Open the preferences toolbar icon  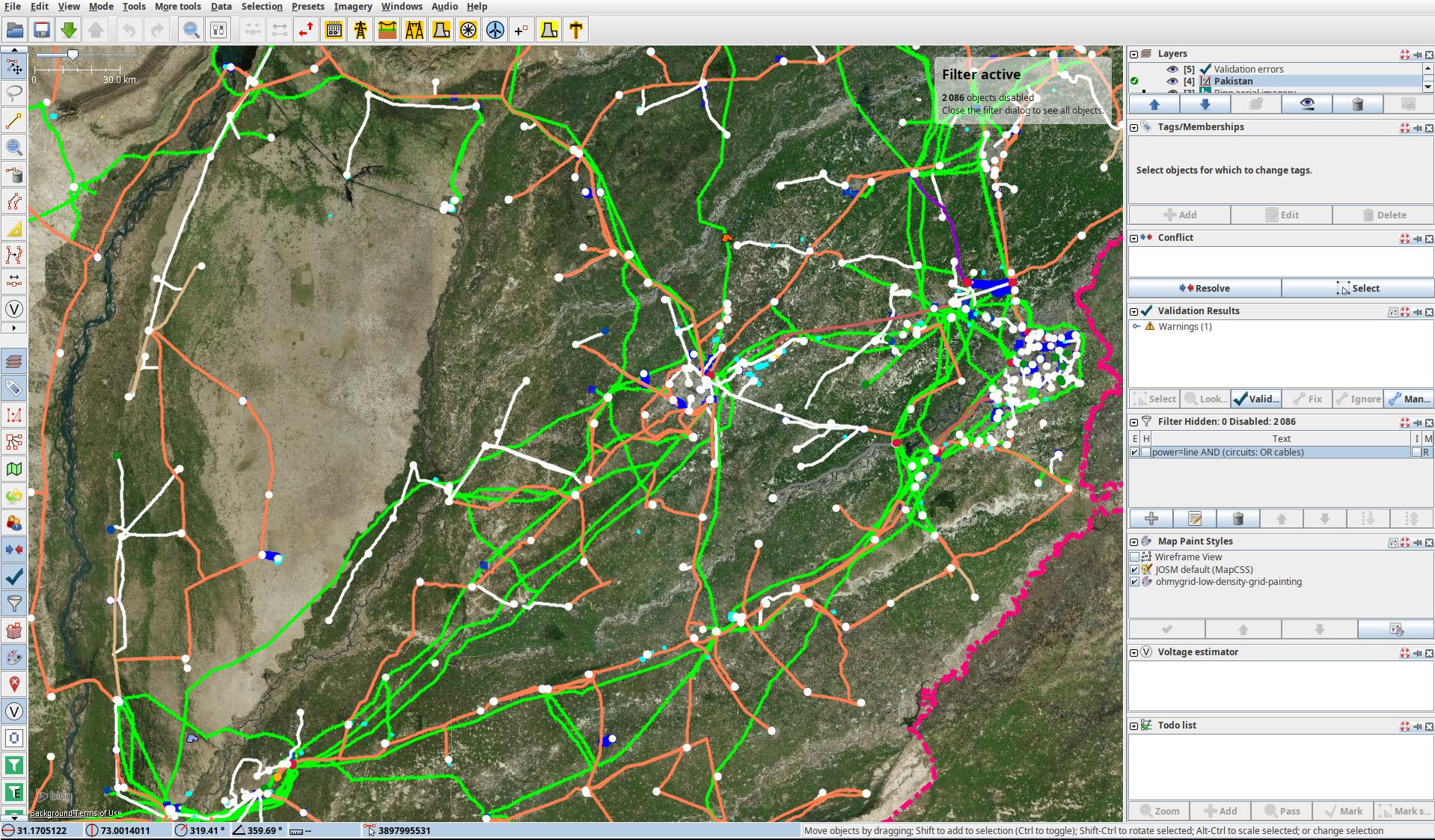218,31
